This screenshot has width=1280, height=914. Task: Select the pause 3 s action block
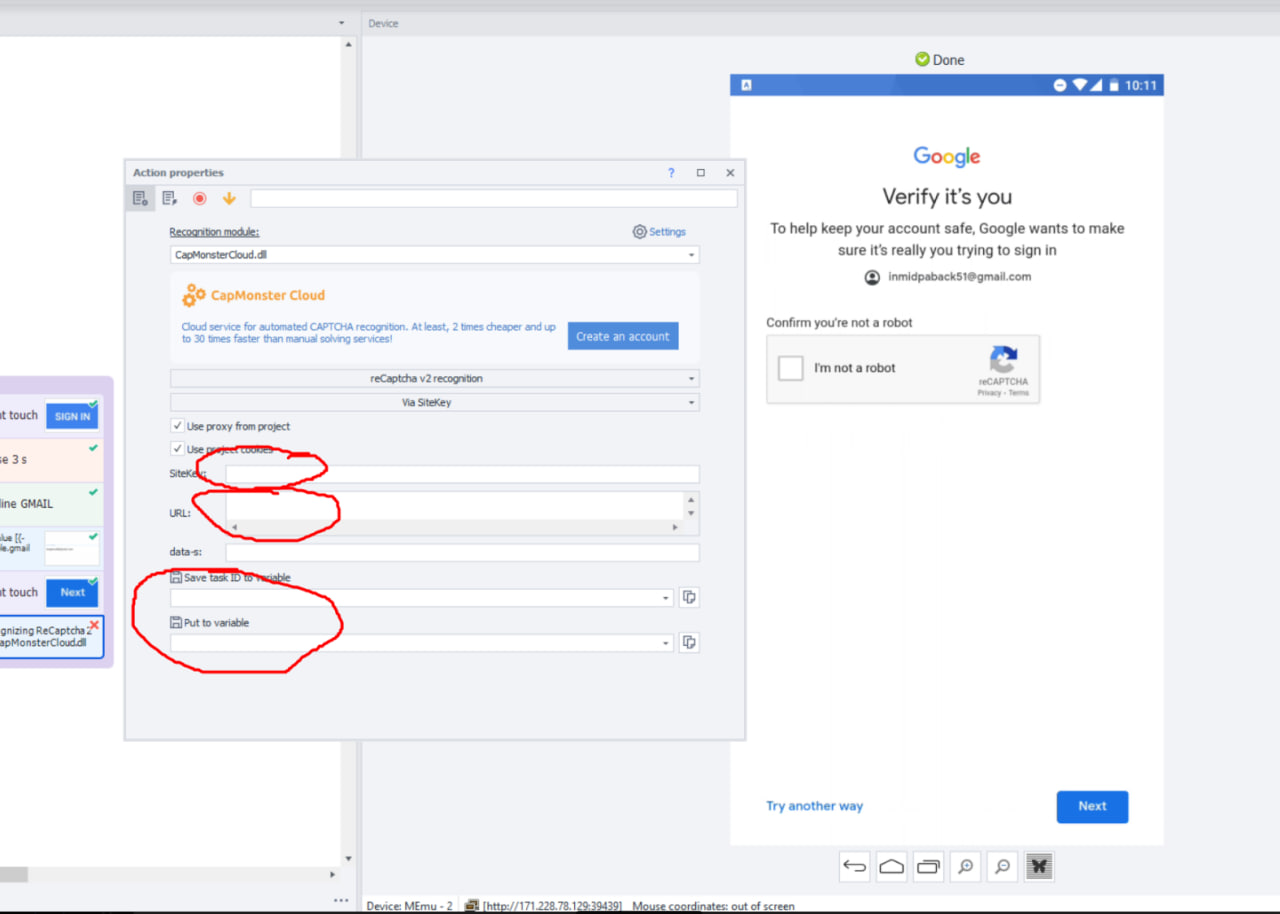(x=50, y=460)
